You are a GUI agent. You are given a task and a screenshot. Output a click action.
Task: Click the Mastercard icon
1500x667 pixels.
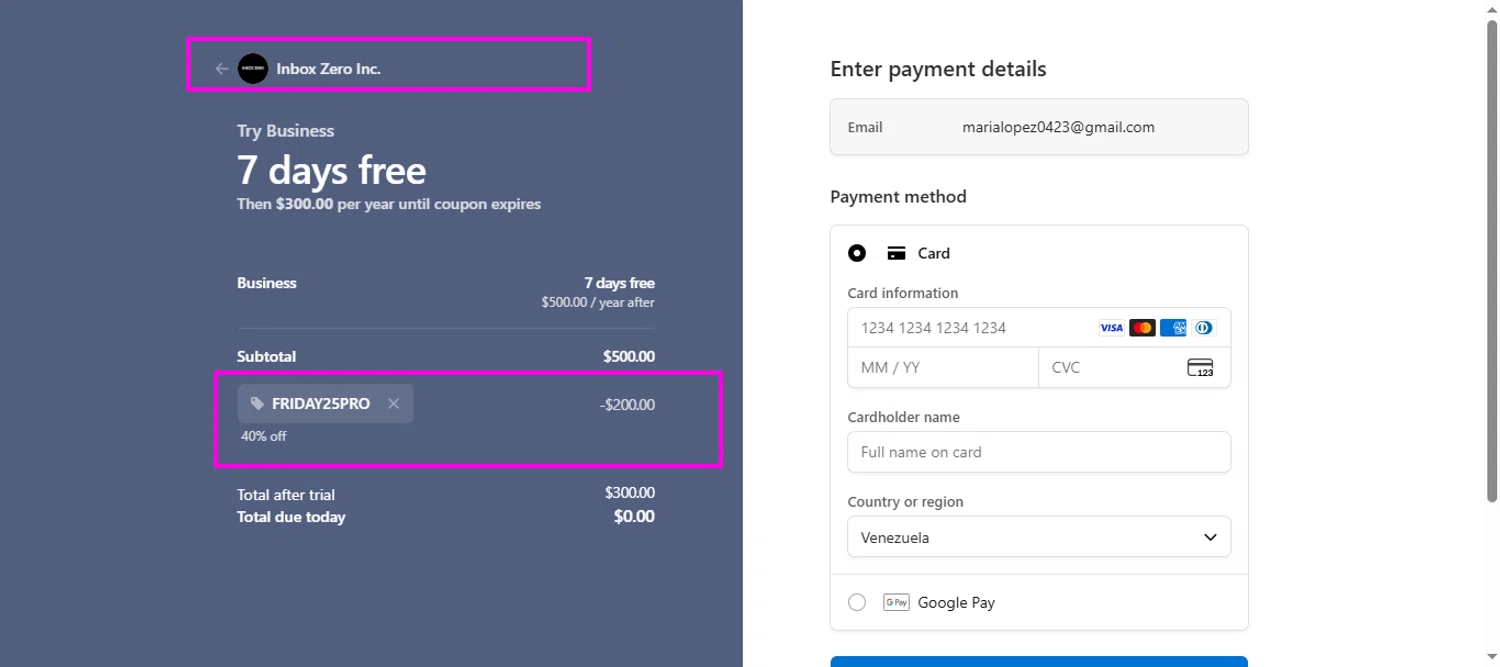[1142, 328]
